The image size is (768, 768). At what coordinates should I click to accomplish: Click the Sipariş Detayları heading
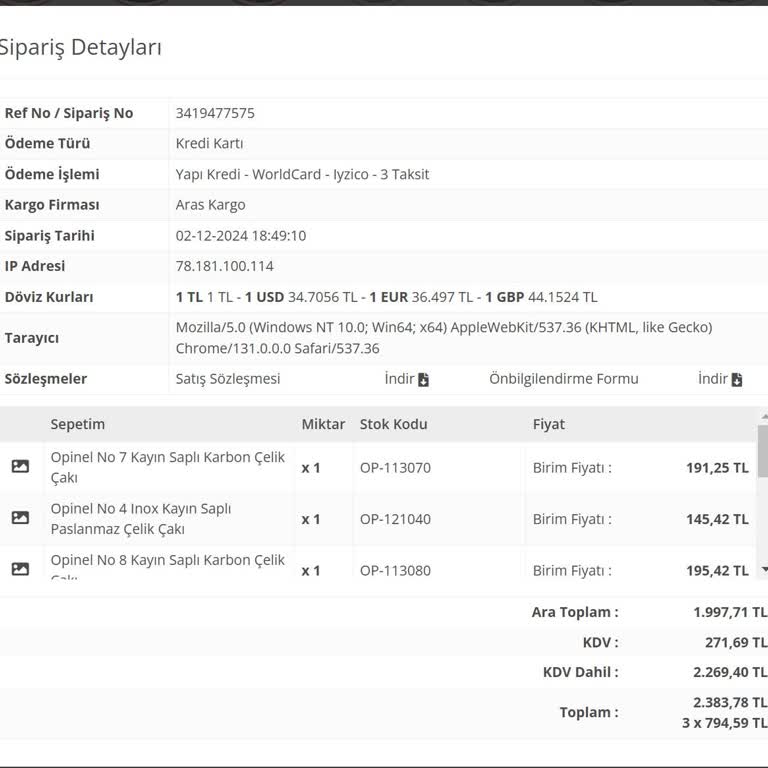(80, 47)
